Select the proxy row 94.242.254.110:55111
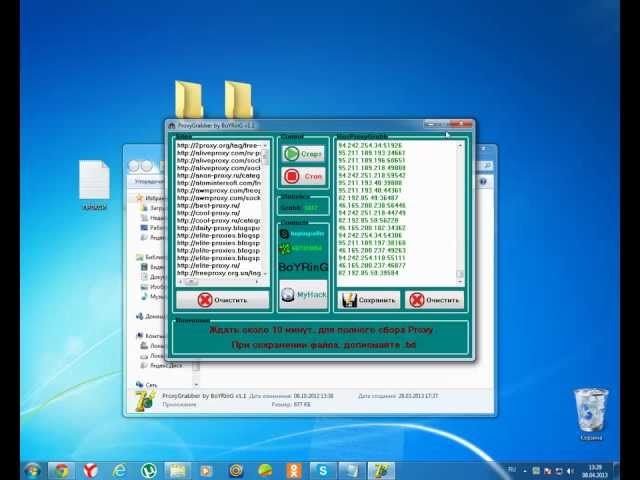Screen dimensions: 640x480 pyautogui.click(x=371, y=258)
